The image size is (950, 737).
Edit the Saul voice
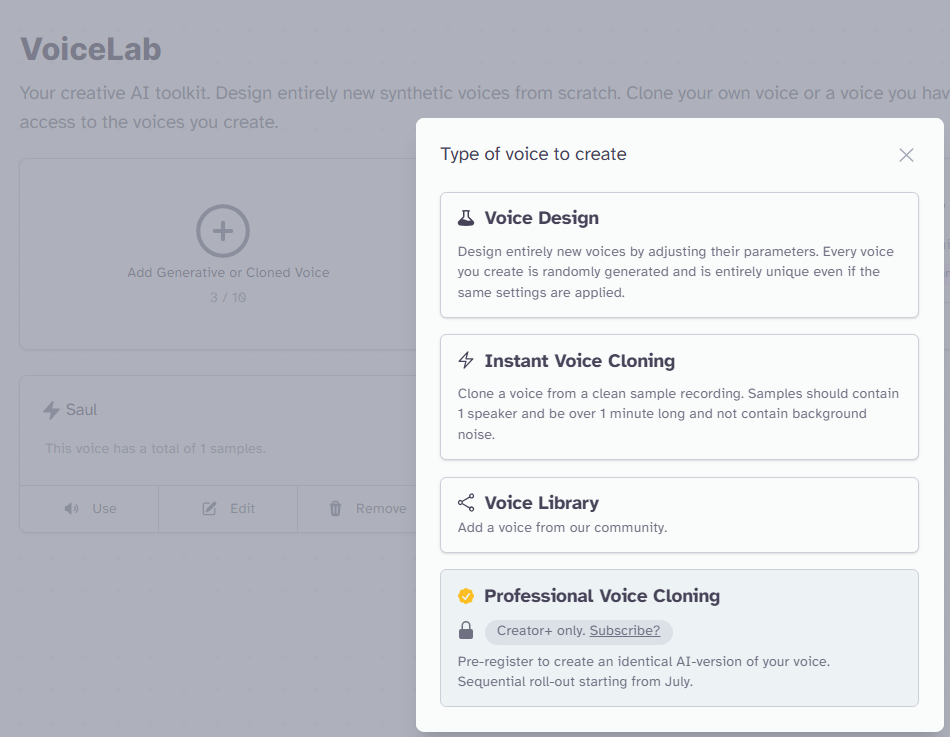[x=228, y=509]
